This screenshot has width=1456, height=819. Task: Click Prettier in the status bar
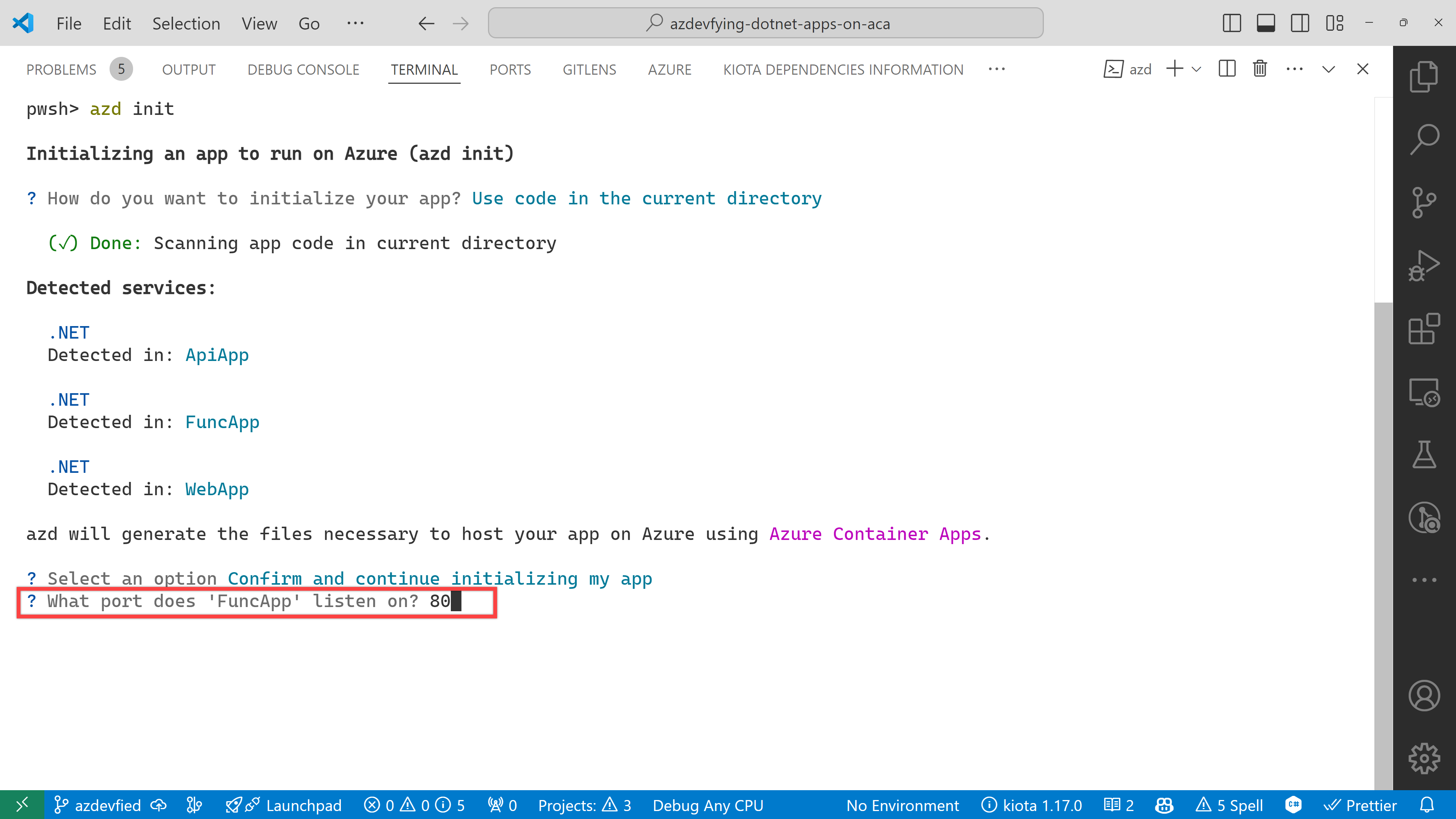pyautogui.click(x=1360, y=805)
